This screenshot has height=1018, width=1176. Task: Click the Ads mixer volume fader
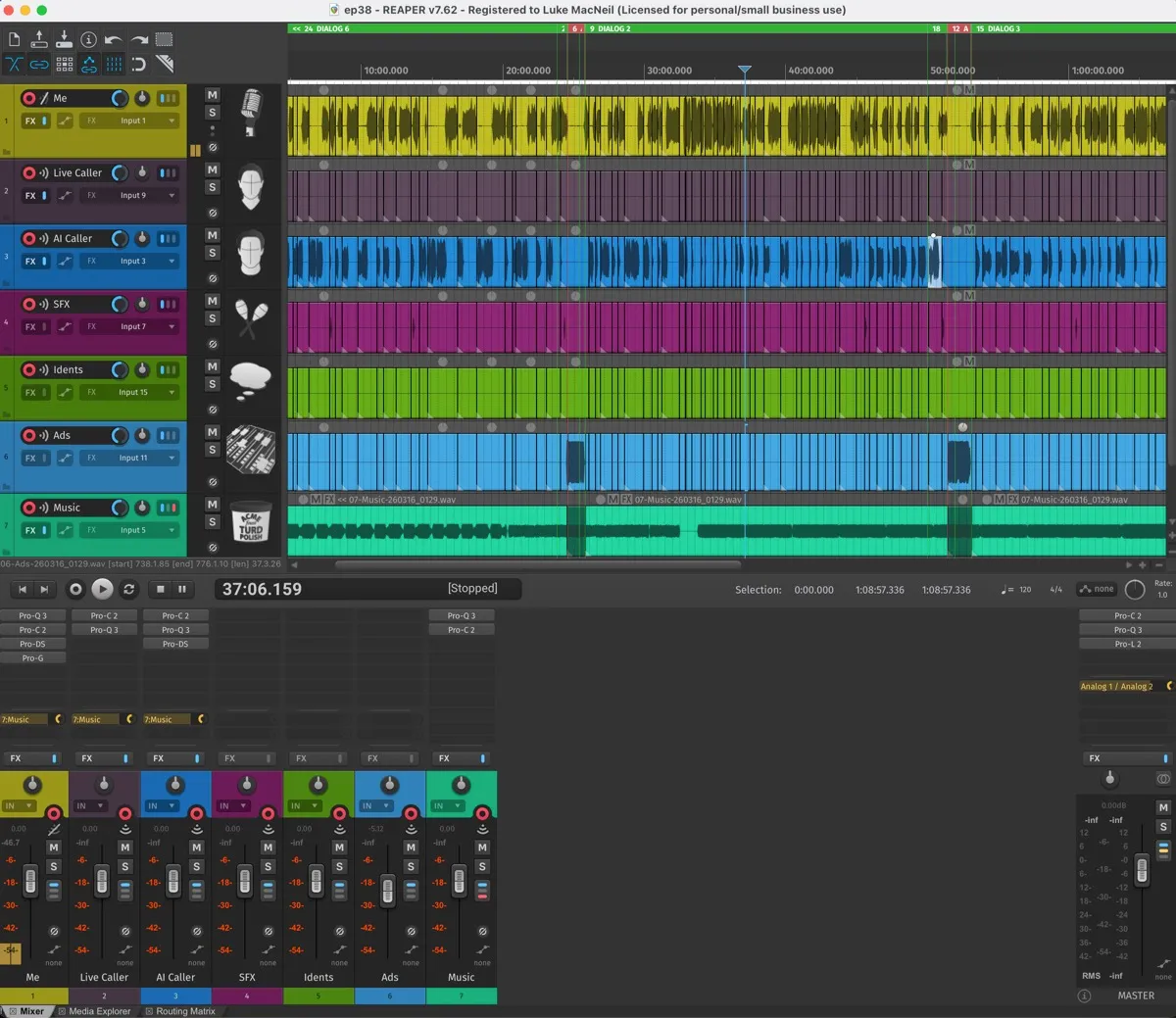[388, 890]
